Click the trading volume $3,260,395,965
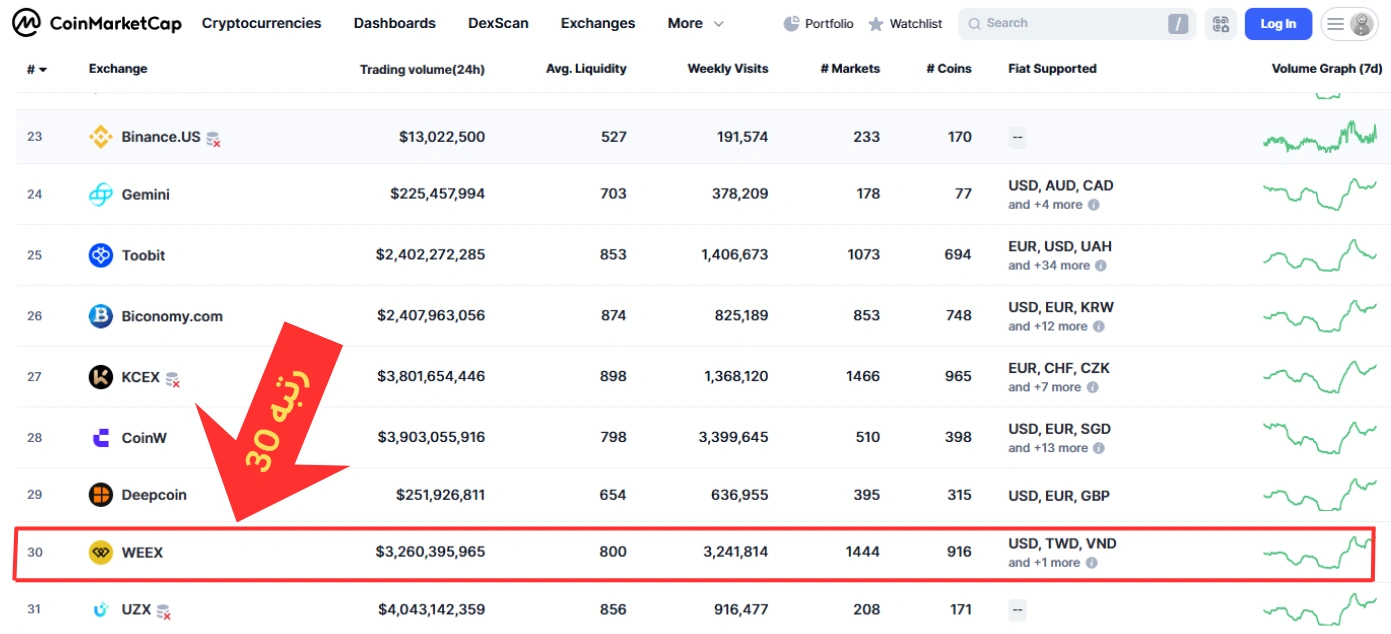The image size is (1391, 634). [430, 552]
